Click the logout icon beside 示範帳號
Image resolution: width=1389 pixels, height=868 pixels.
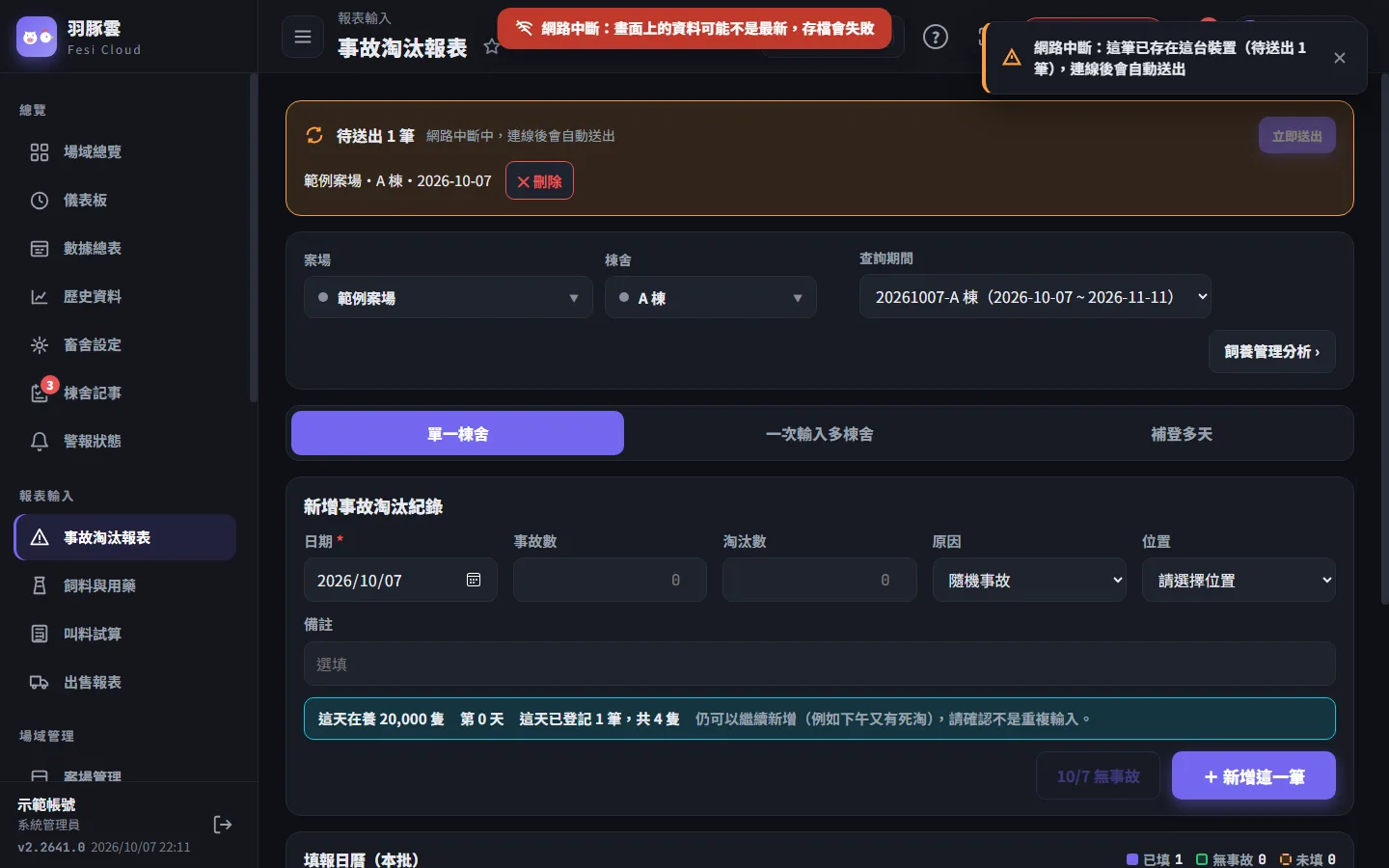[x=223, y=825]
